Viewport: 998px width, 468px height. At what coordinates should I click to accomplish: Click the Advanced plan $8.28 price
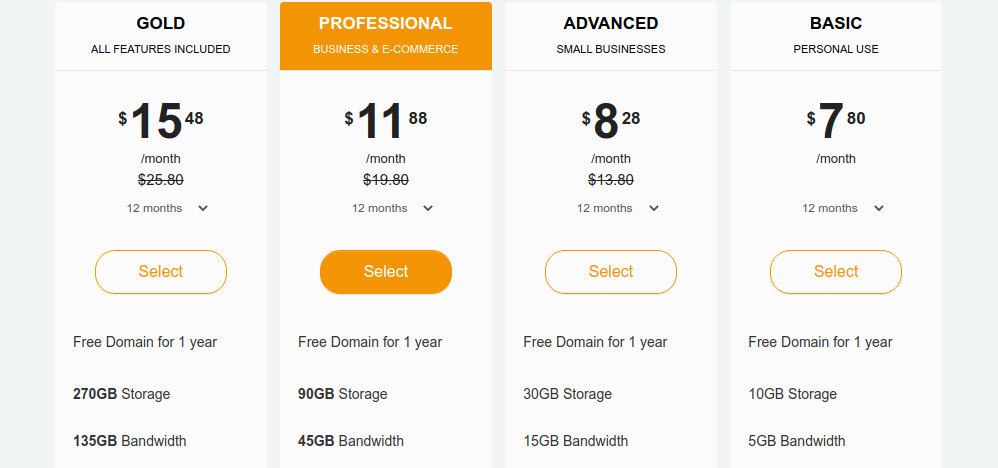(611, 122)
